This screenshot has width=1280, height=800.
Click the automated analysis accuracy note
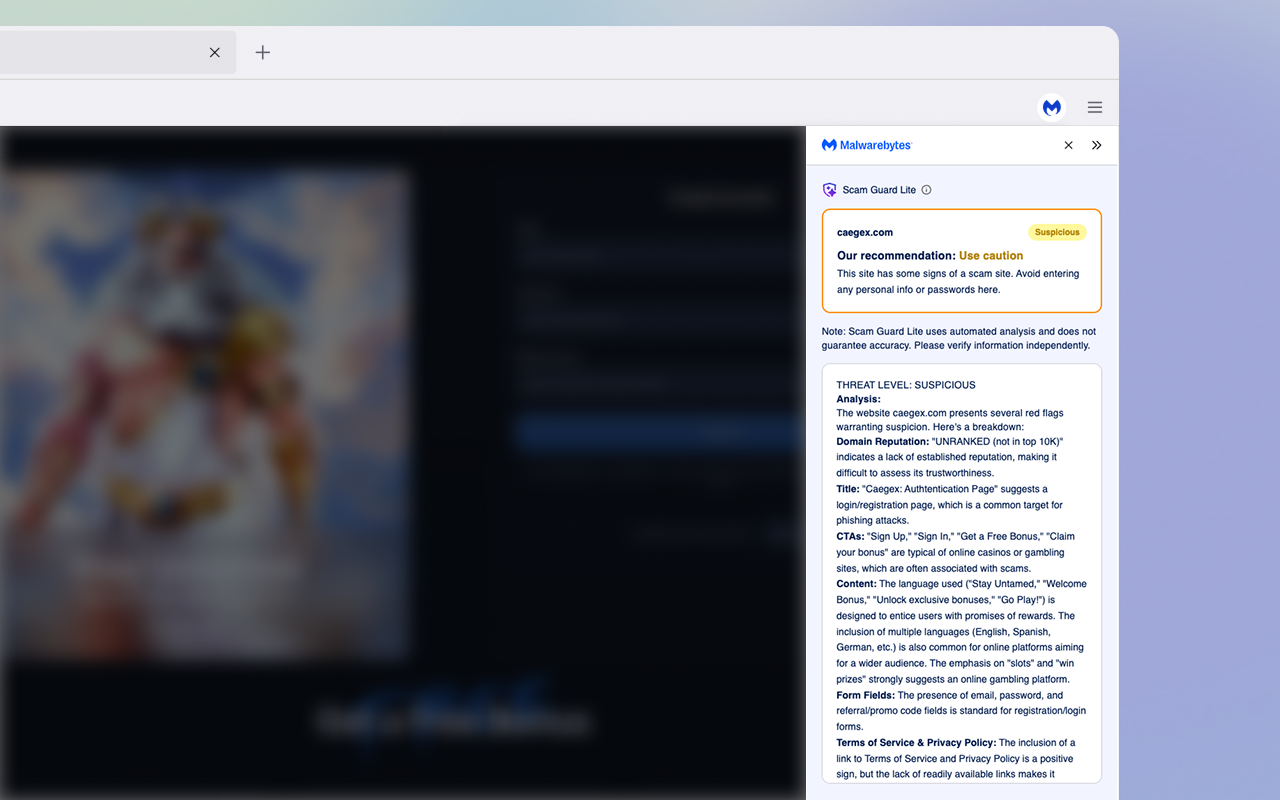click(959, 338)
